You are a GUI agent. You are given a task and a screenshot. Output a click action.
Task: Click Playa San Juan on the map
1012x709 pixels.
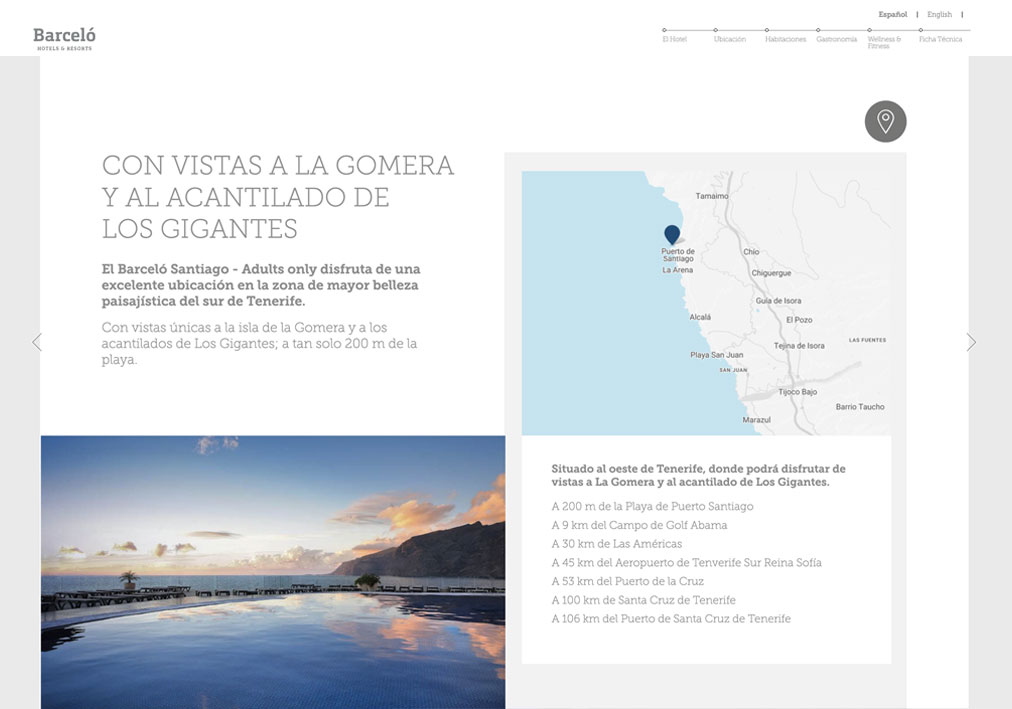(x=716, y=355)
